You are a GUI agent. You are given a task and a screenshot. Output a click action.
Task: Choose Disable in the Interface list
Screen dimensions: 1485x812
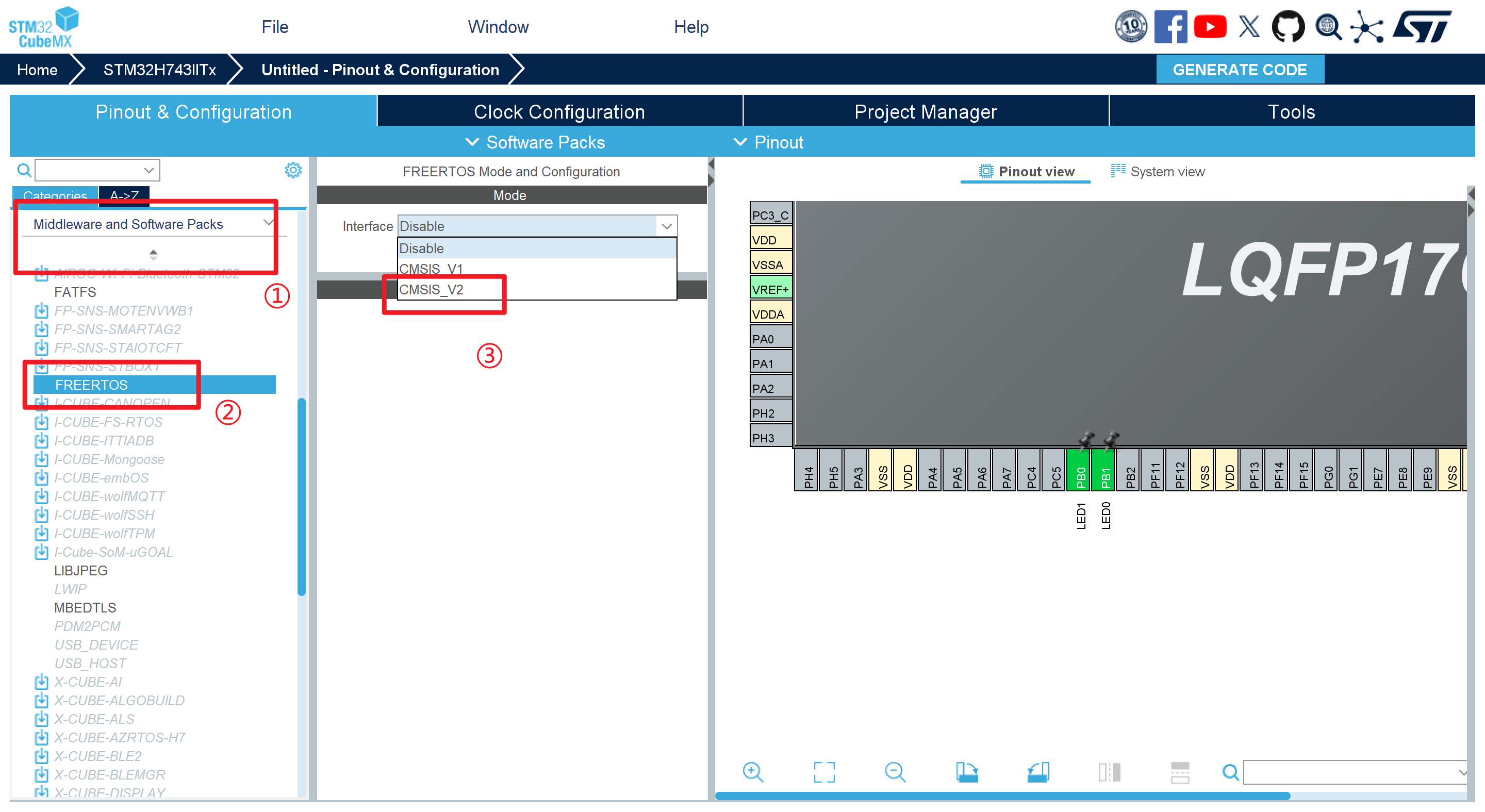click(x=537, y=248)
